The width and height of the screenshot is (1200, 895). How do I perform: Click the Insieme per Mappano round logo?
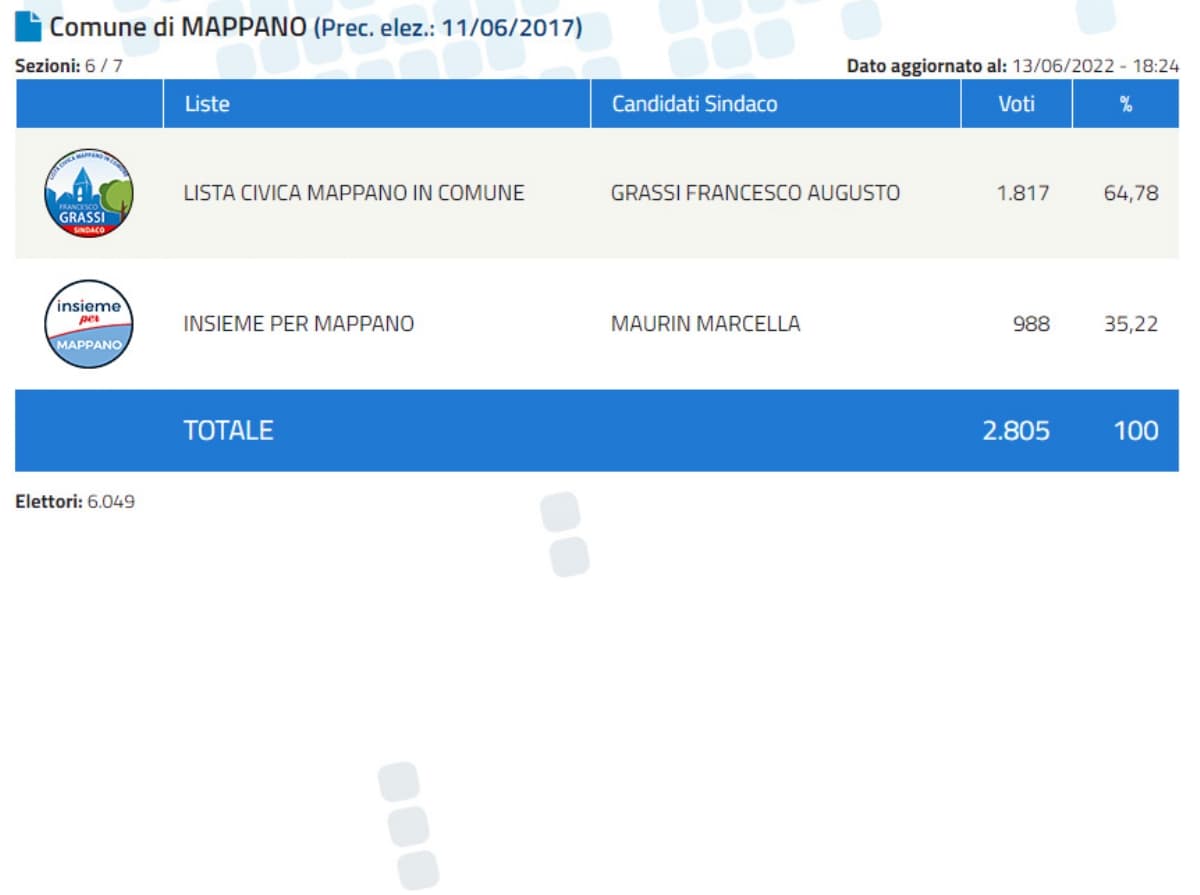pyautogui.click(x=89, y=324)
